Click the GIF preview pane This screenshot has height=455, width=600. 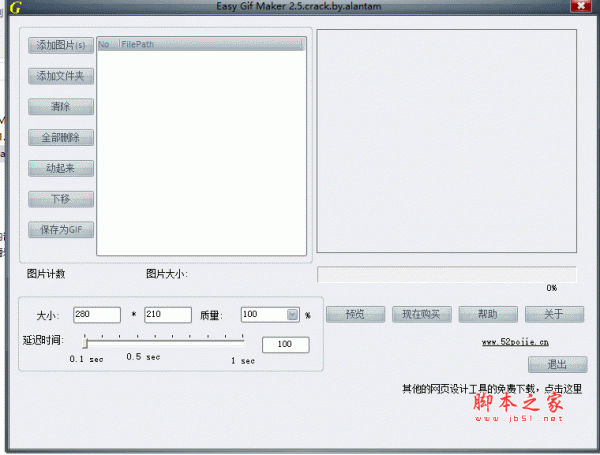click(x=447, y=141)
